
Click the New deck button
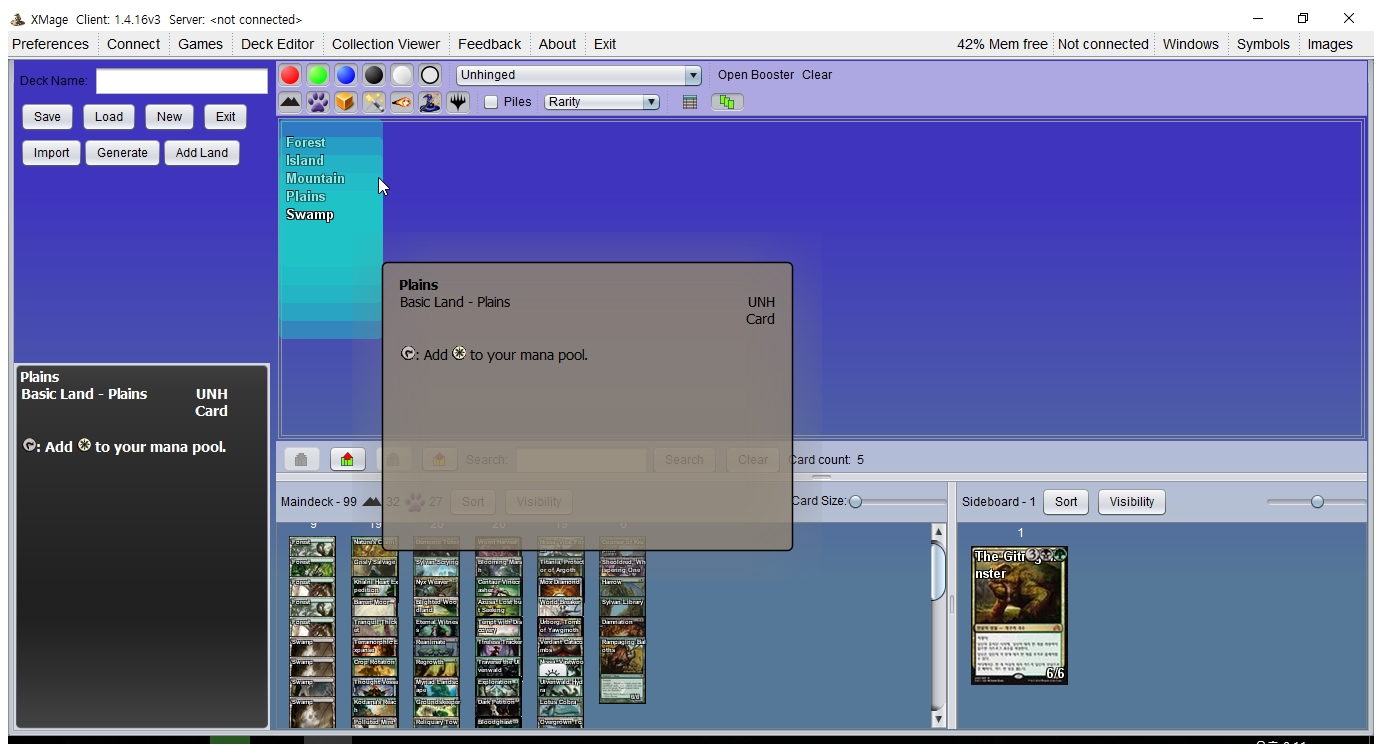(170, 117)
